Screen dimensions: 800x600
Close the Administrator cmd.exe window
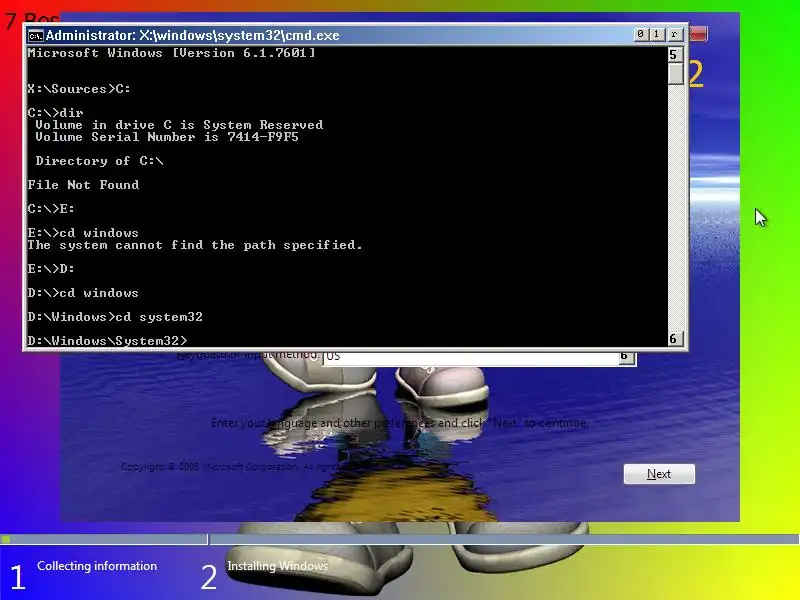tap(674, 34)
